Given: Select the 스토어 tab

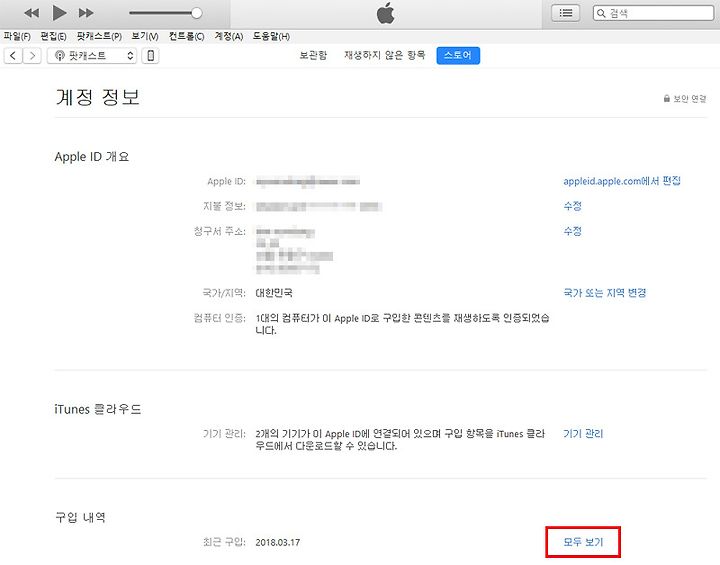Looking at the screenshot, I should pyautogui.click(x=458, y=56).
